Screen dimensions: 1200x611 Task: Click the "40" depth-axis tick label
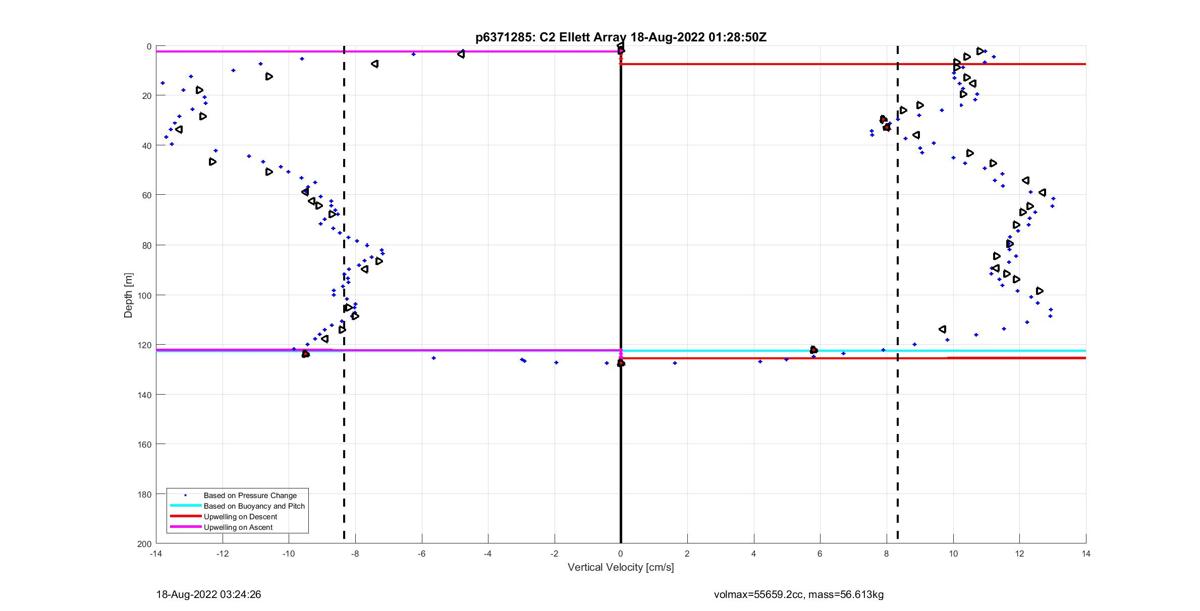147,146
